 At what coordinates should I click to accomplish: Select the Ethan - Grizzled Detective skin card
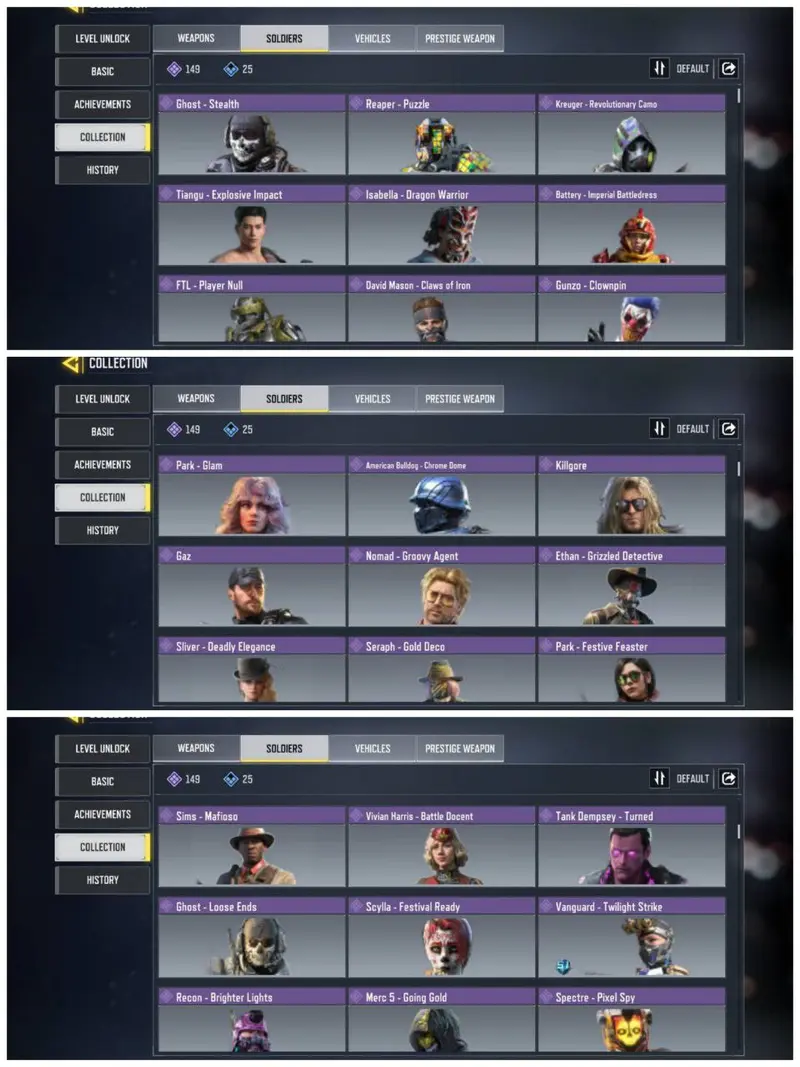(631, 587)
